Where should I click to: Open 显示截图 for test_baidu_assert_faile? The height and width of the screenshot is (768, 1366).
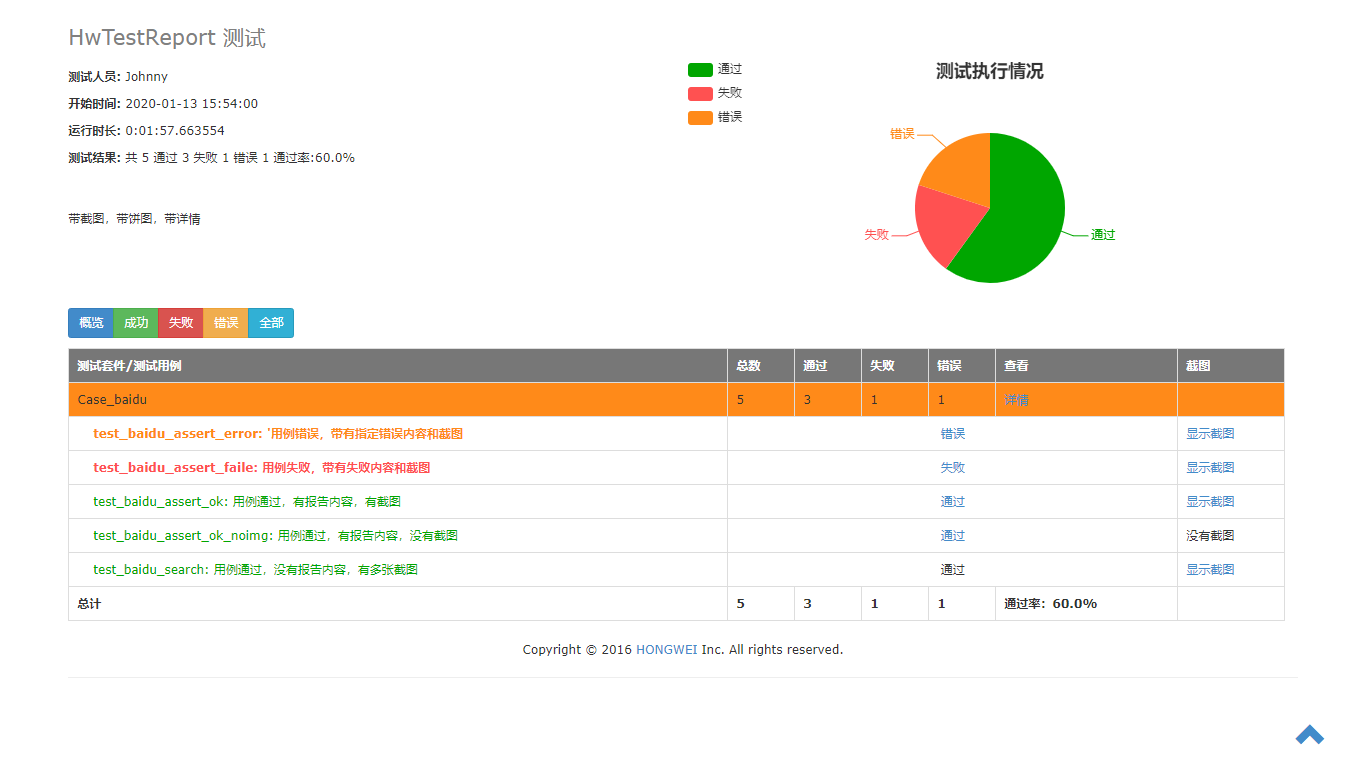[1210, 468]
